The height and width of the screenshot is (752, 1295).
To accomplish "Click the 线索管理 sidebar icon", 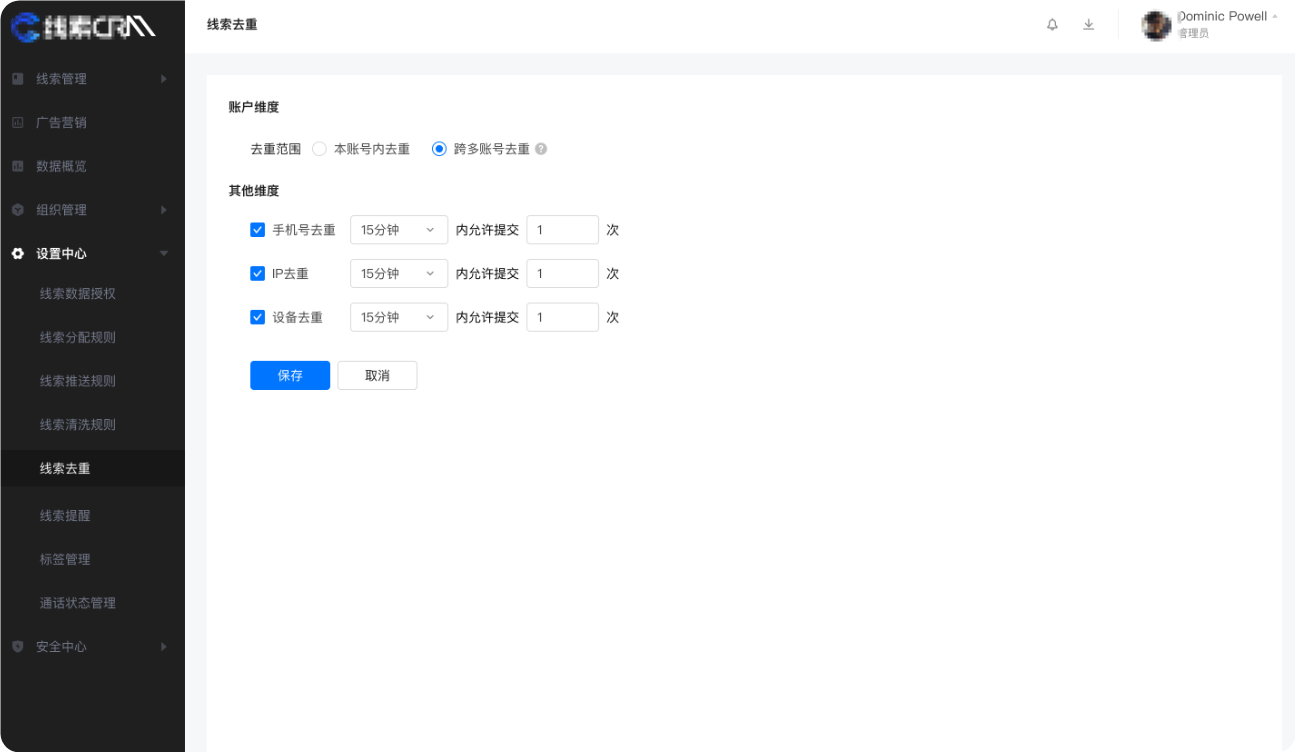I will 17,78.
